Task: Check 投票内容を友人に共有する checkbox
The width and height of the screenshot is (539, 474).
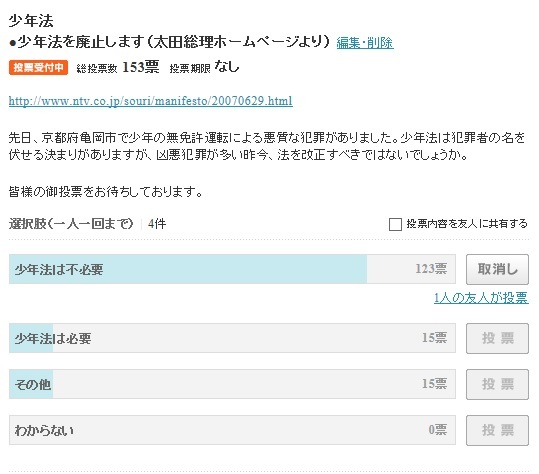Action: (x=395, y=224)
